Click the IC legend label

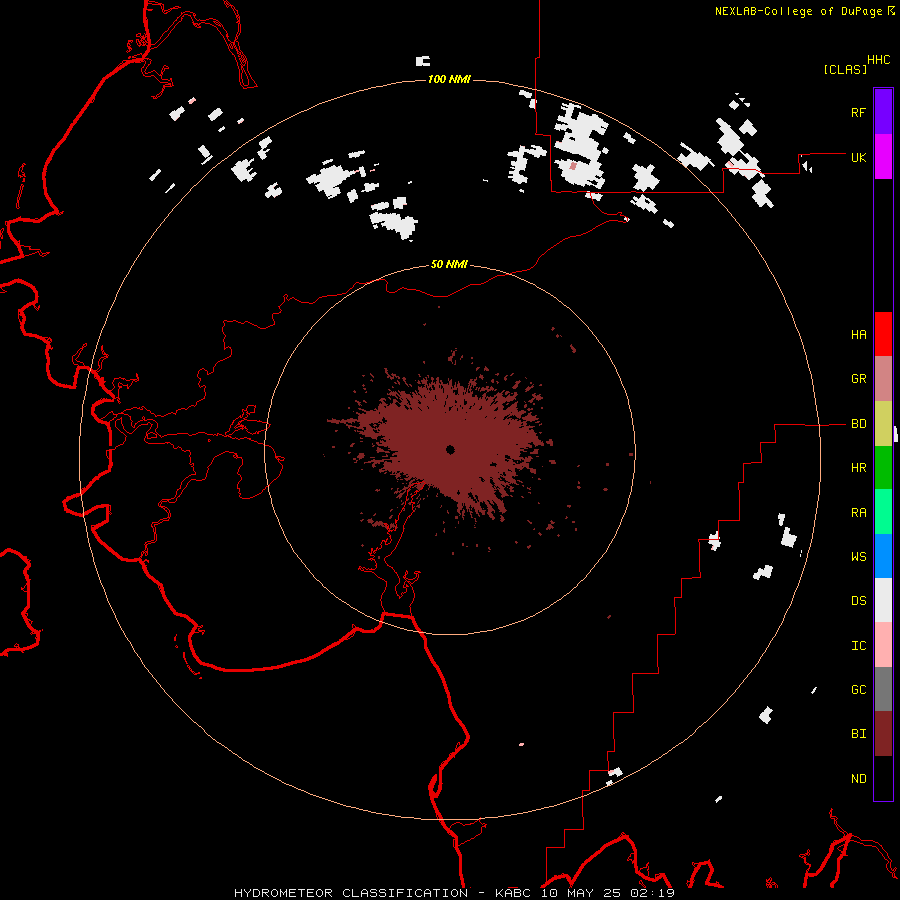(x=858, y=646)
